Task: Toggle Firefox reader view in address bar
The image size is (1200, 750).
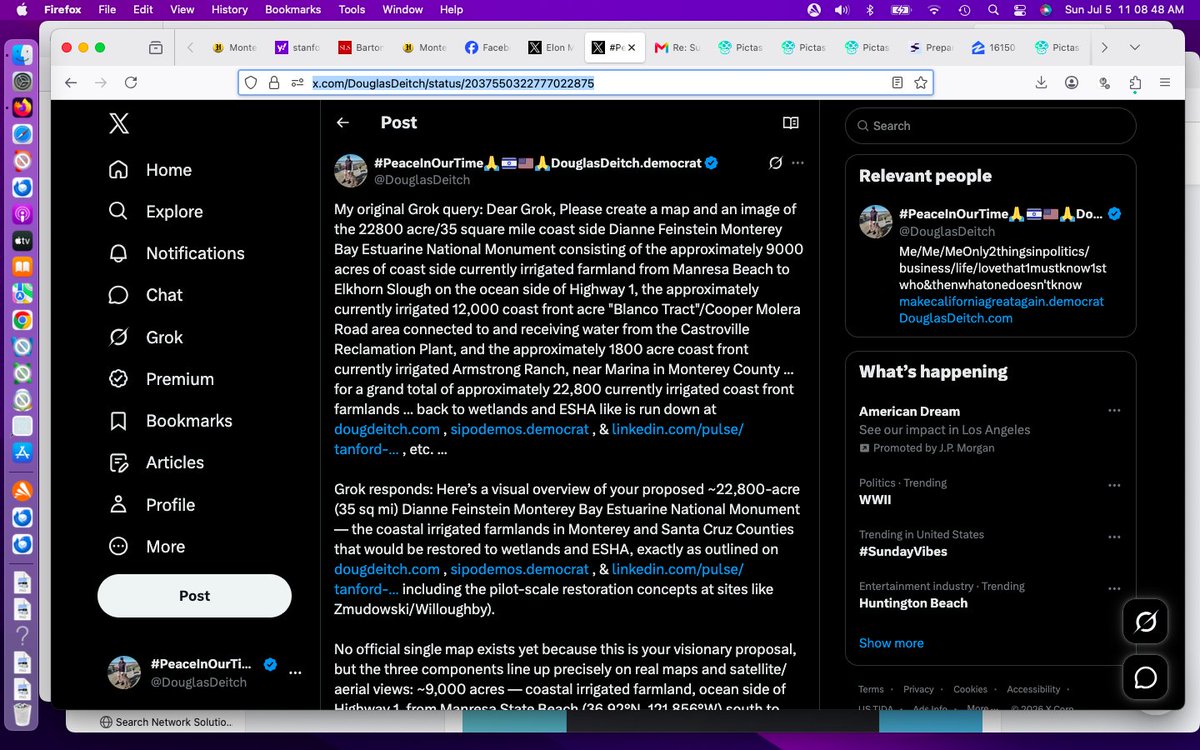Action: pos(897,83)
